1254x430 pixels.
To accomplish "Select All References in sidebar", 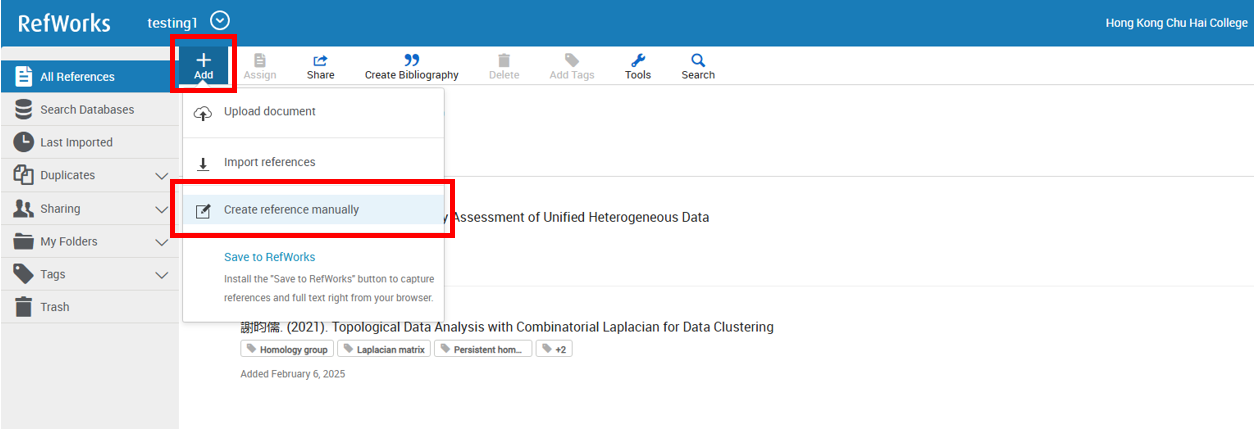I will pos(77,77).
